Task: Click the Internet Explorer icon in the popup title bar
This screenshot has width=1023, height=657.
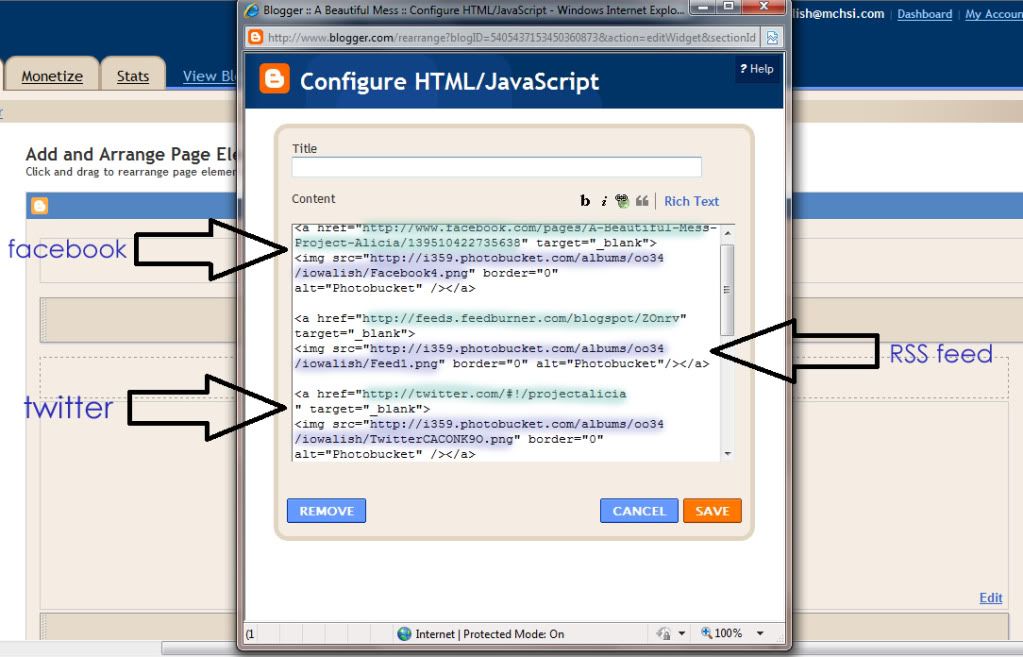Action: pos(251,10)
